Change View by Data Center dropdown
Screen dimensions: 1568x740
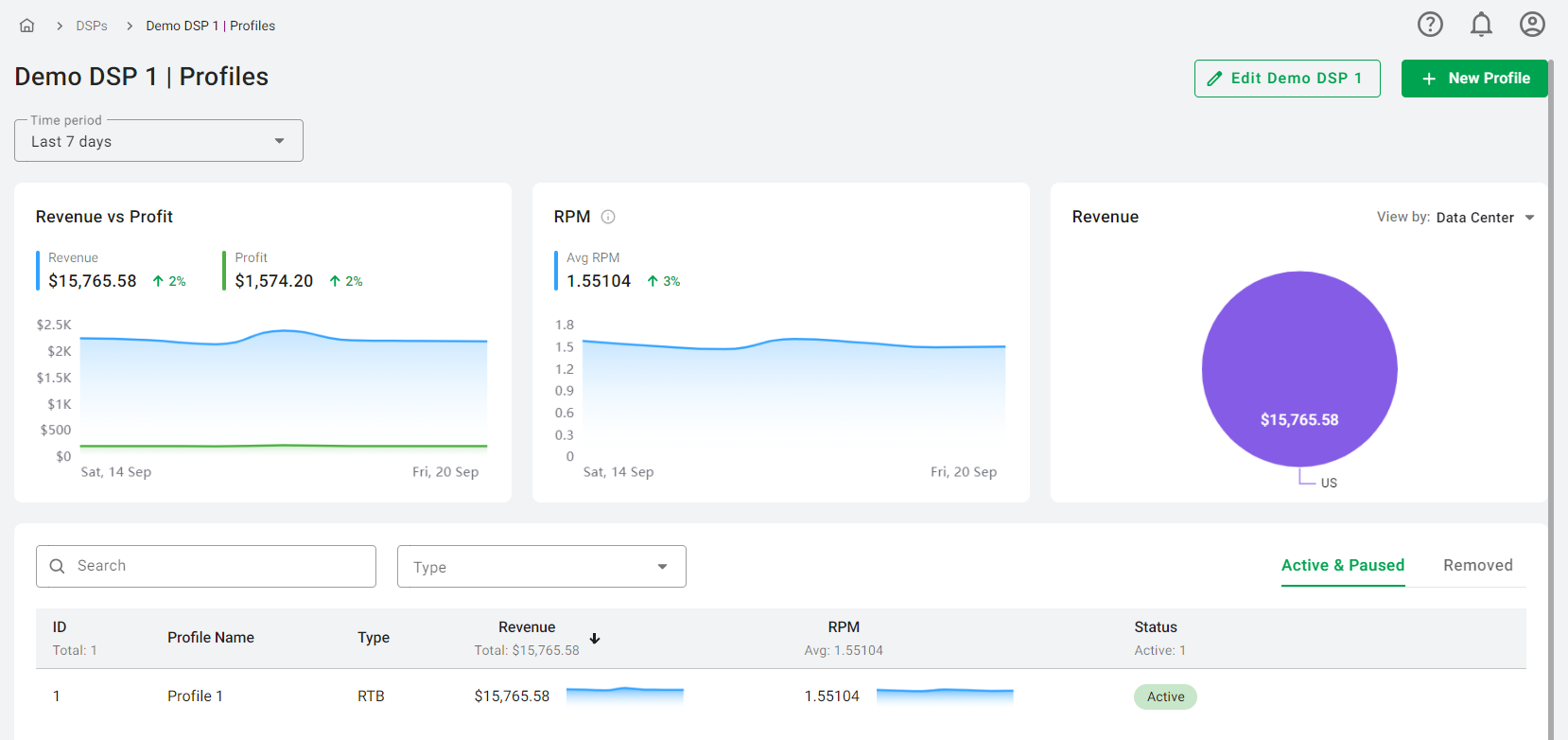(1484, 218)
